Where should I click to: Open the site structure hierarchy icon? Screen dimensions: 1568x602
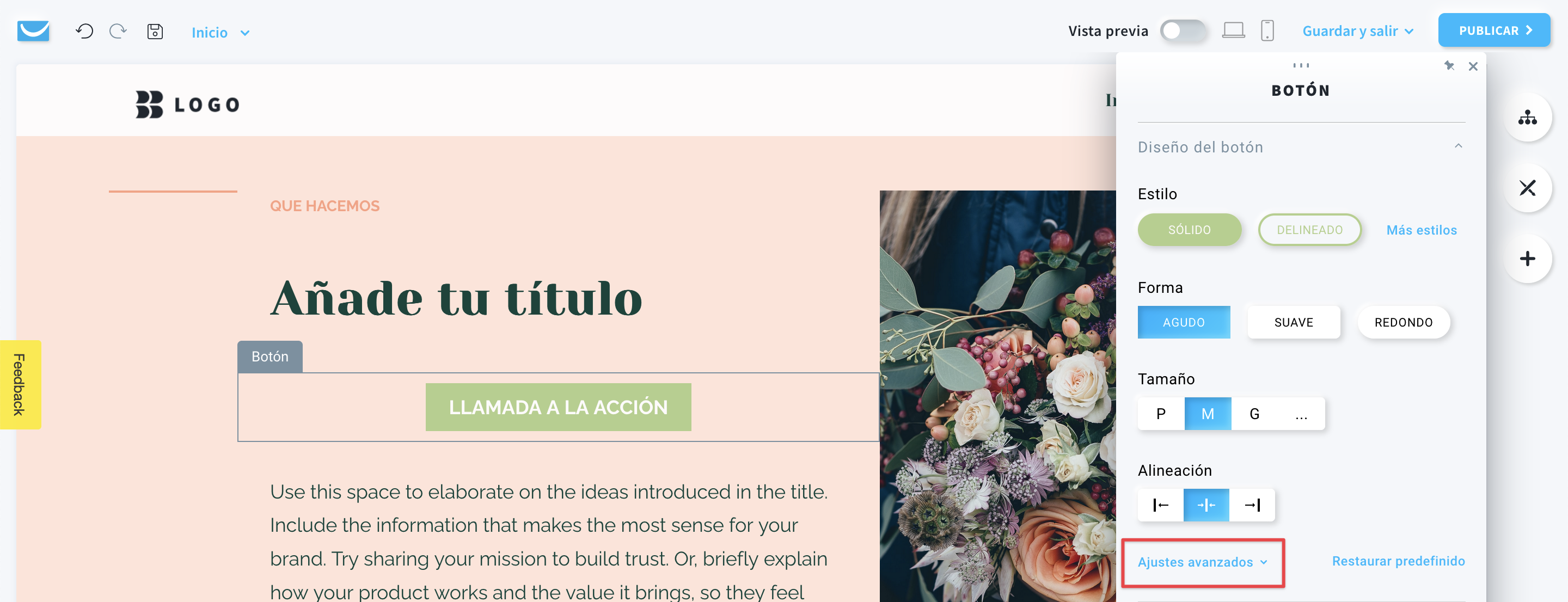1527,118
